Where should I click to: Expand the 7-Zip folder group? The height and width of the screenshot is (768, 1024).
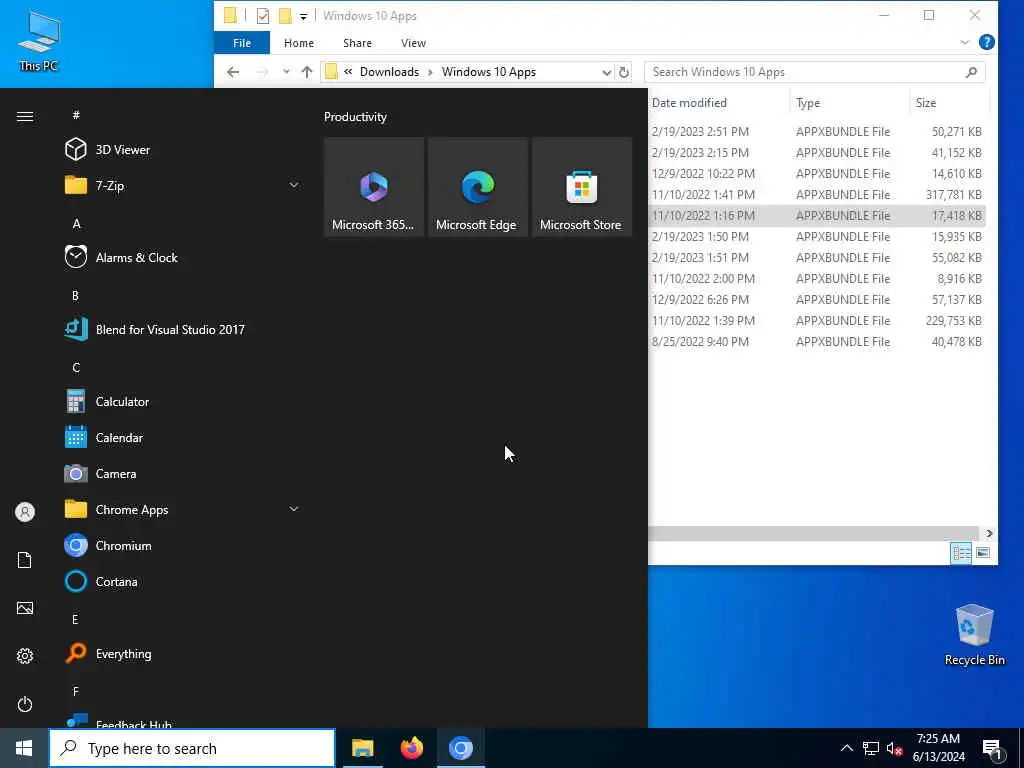[x=294, y=185]
